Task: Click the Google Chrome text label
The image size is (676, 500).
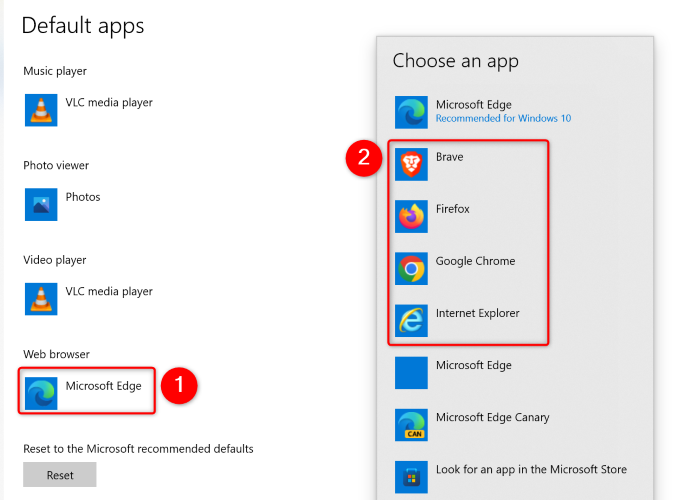Action: [x=475, y=261]
